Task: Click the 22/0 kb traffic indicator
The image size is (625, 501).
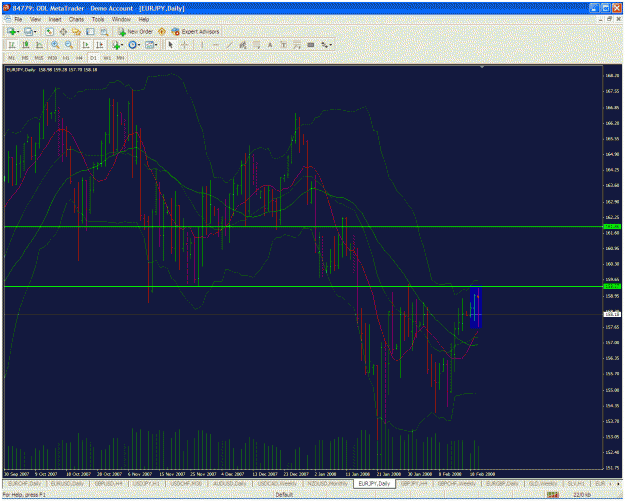Action: (582, 495)
